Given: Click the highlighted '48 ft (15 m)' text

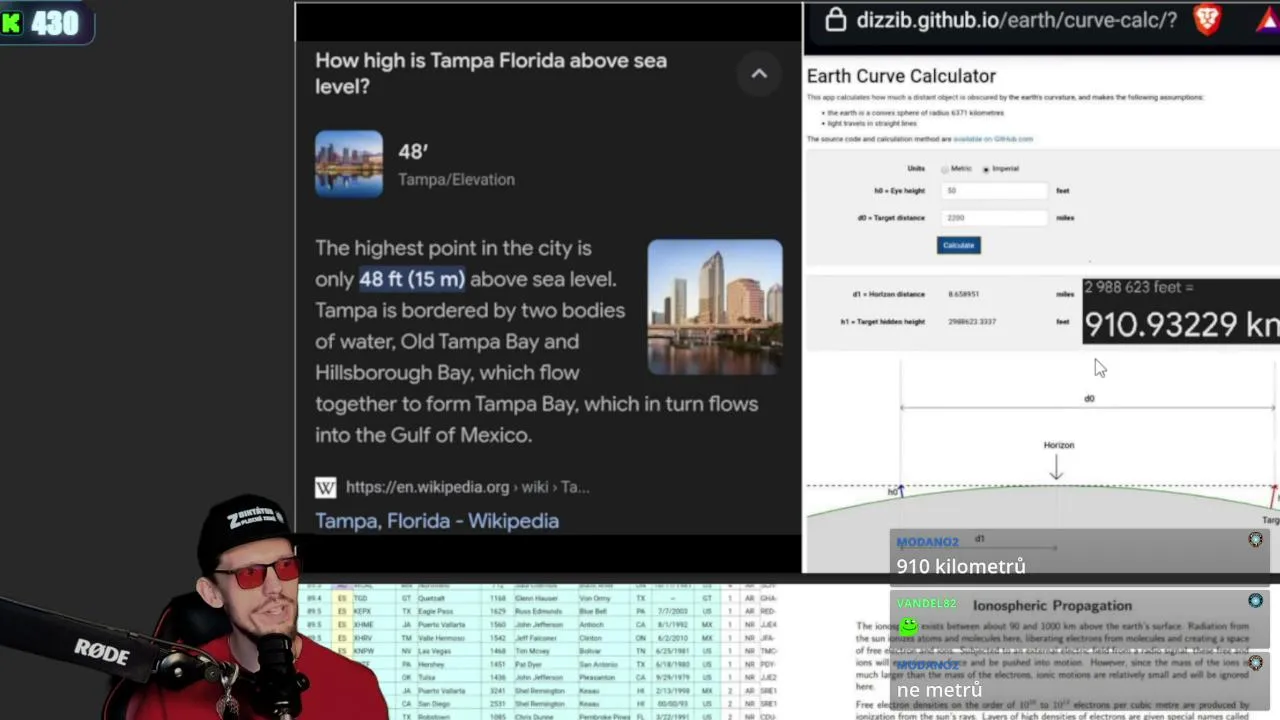Looking at the screenshot, I should click(412, 279).
